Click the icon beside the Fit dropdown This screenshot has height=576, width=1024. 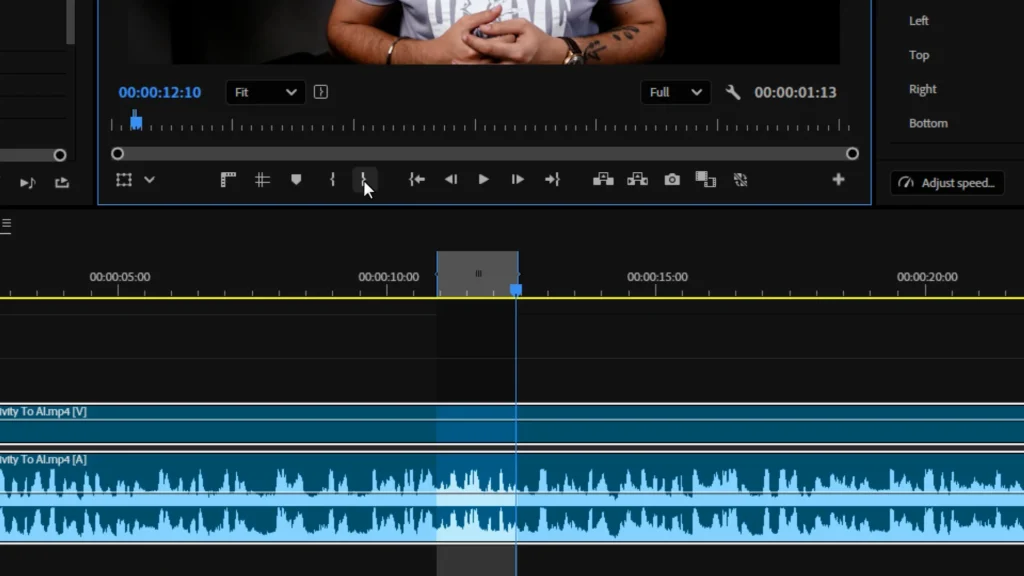point(321,92)
